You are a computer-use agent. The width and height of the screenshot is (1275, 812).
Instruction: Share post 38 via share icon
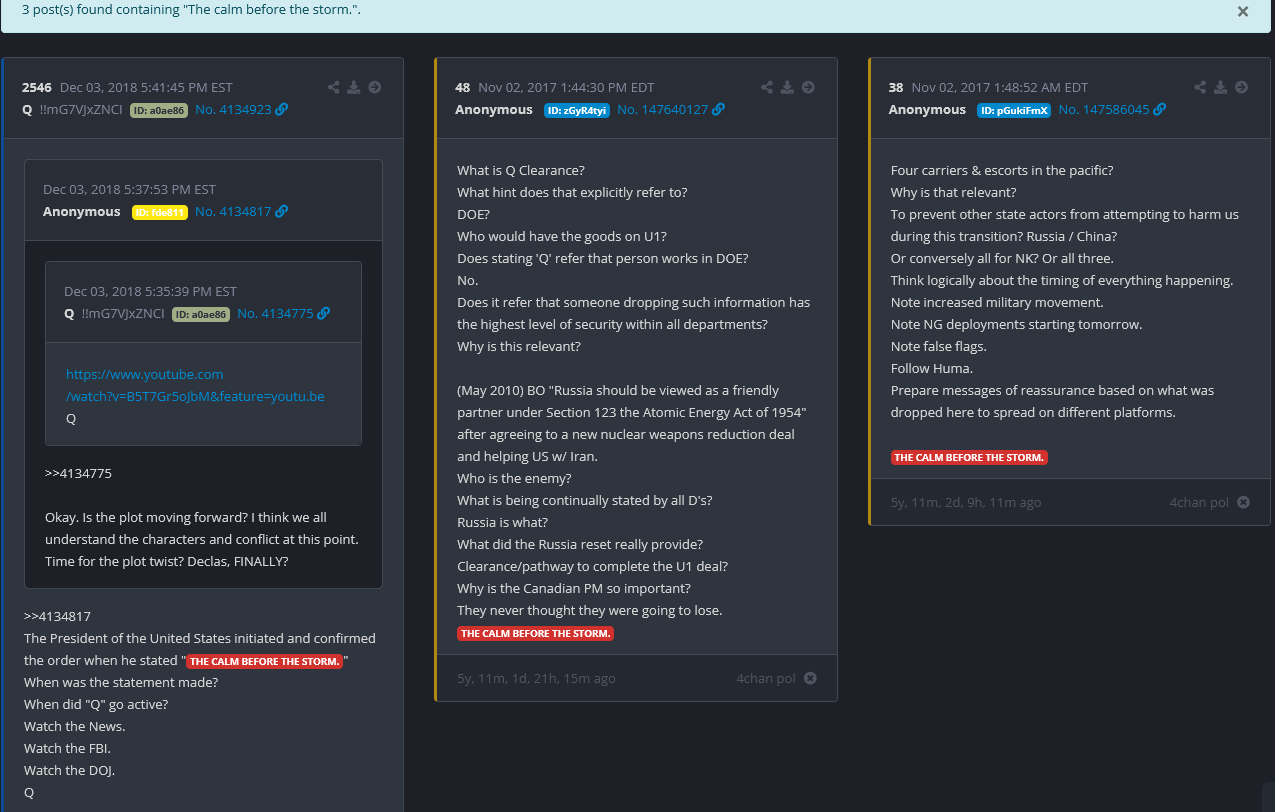click(x=1200, y=87)
